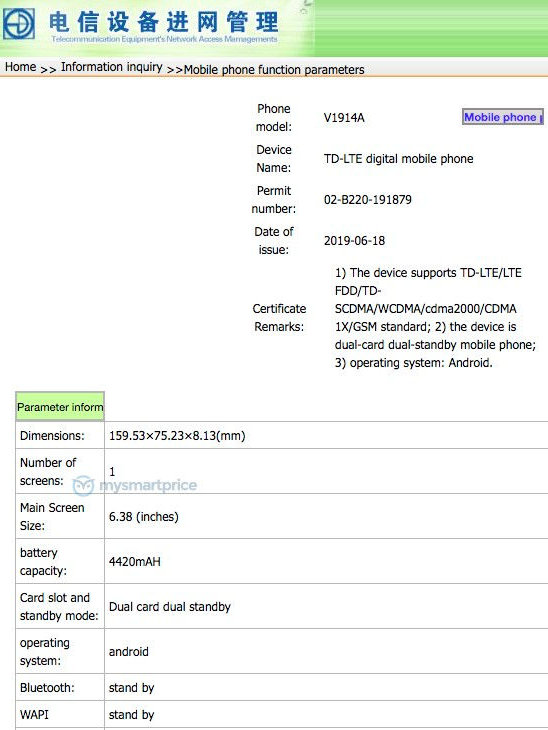
Task: Click the Chinese site title banner
Action: point(164,22)
